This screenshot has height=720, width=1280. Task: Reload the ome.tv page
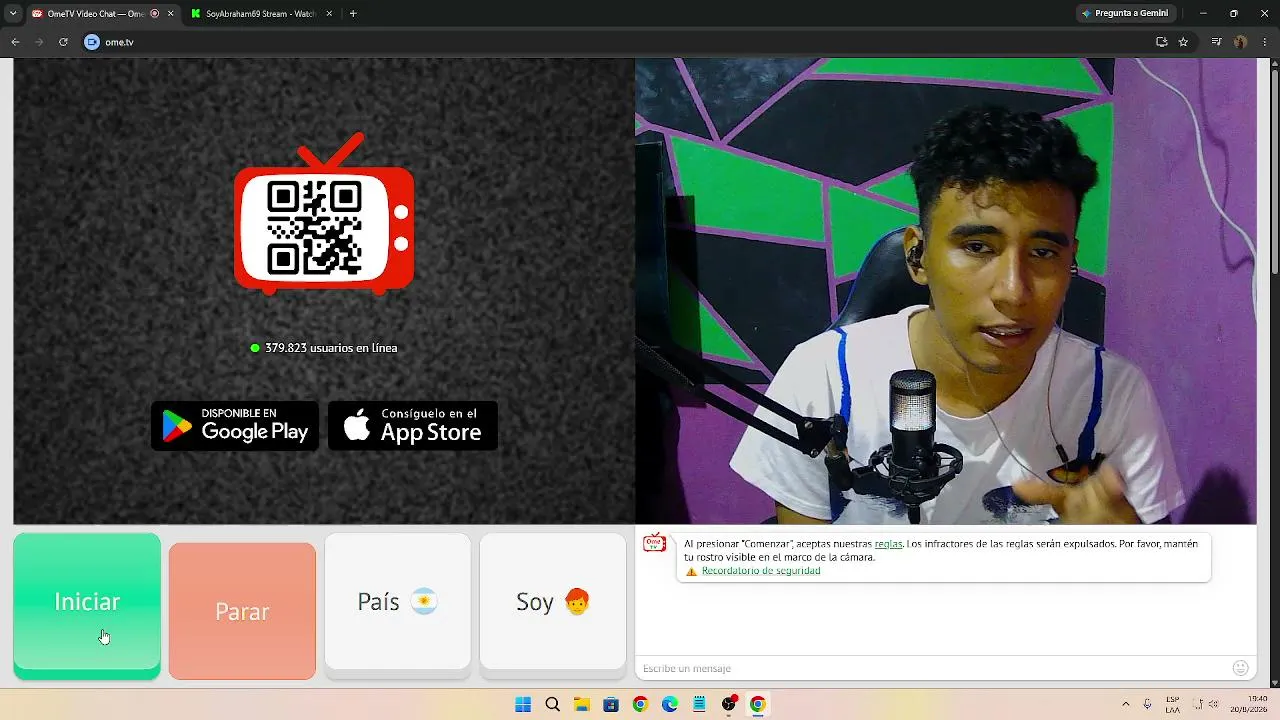[x=63, y=42]
